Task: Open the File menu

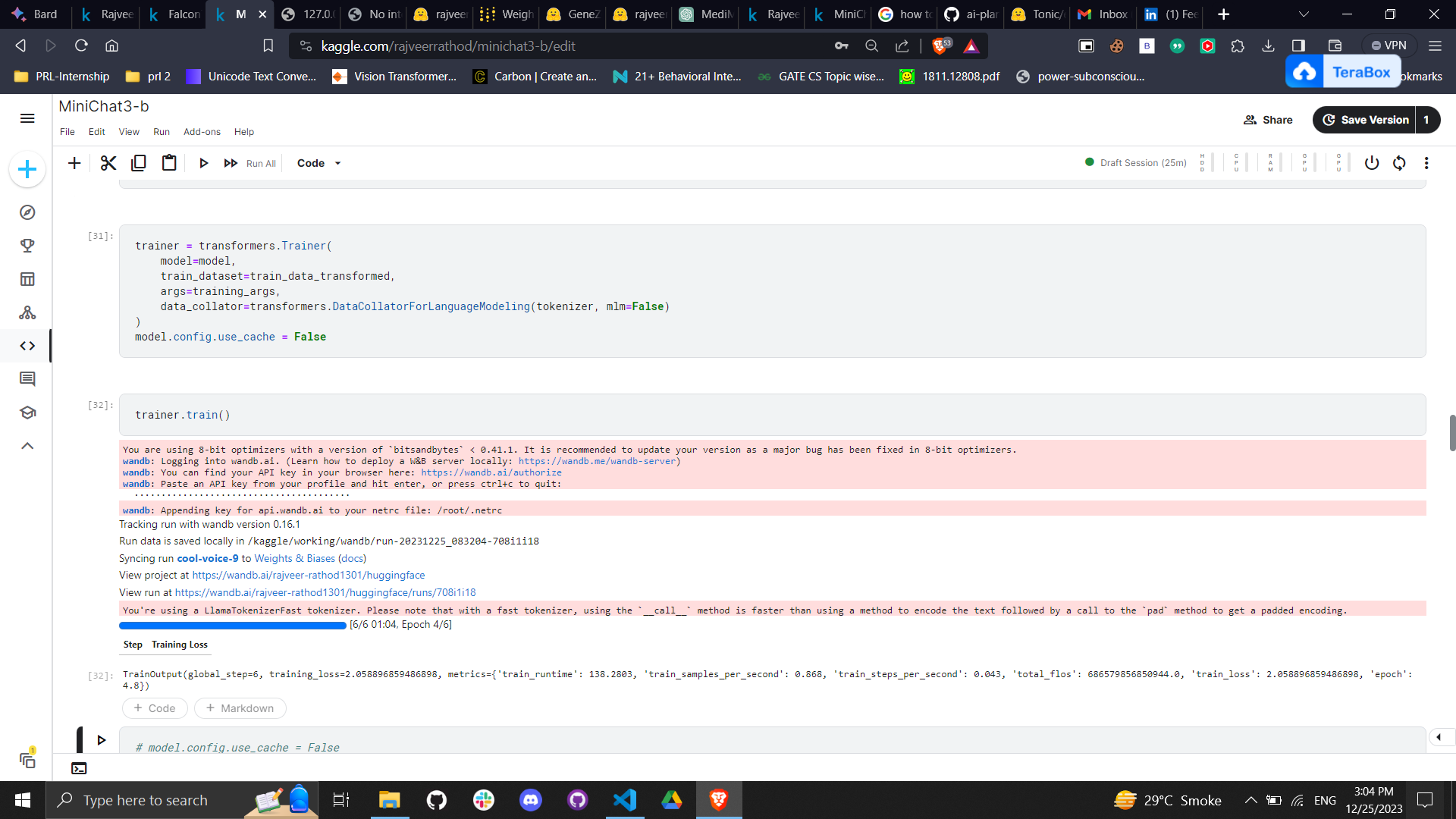Action: [67, 132]
